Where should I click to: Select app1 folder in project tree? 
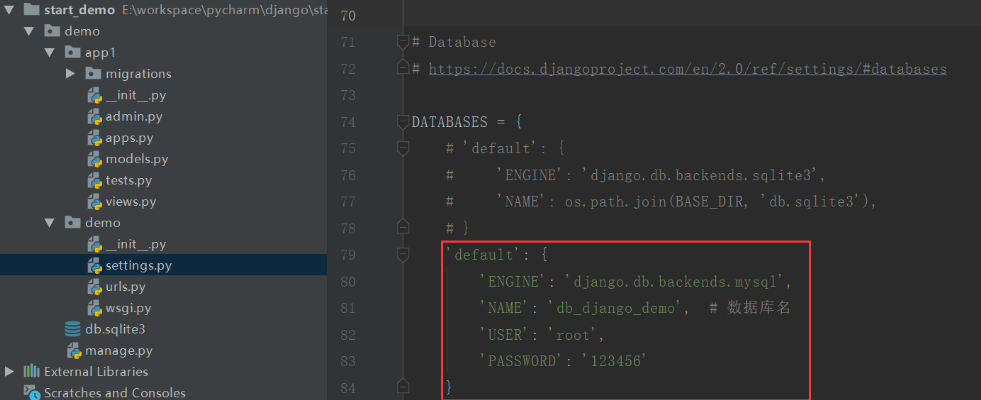click(x=101, y=53)
